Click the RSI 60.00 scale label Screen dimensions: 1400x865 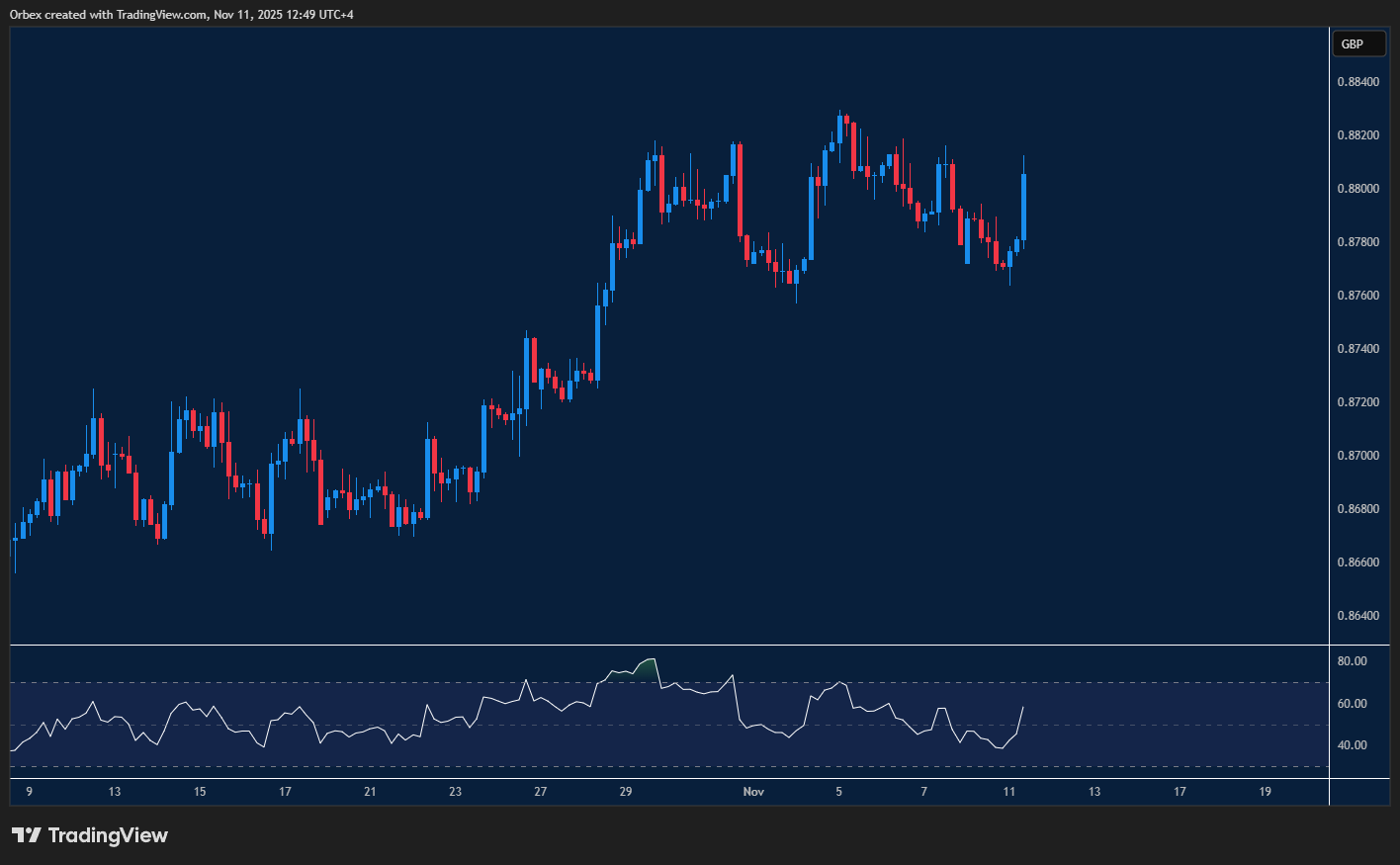pyautogui.click(x=1352, y=704)
